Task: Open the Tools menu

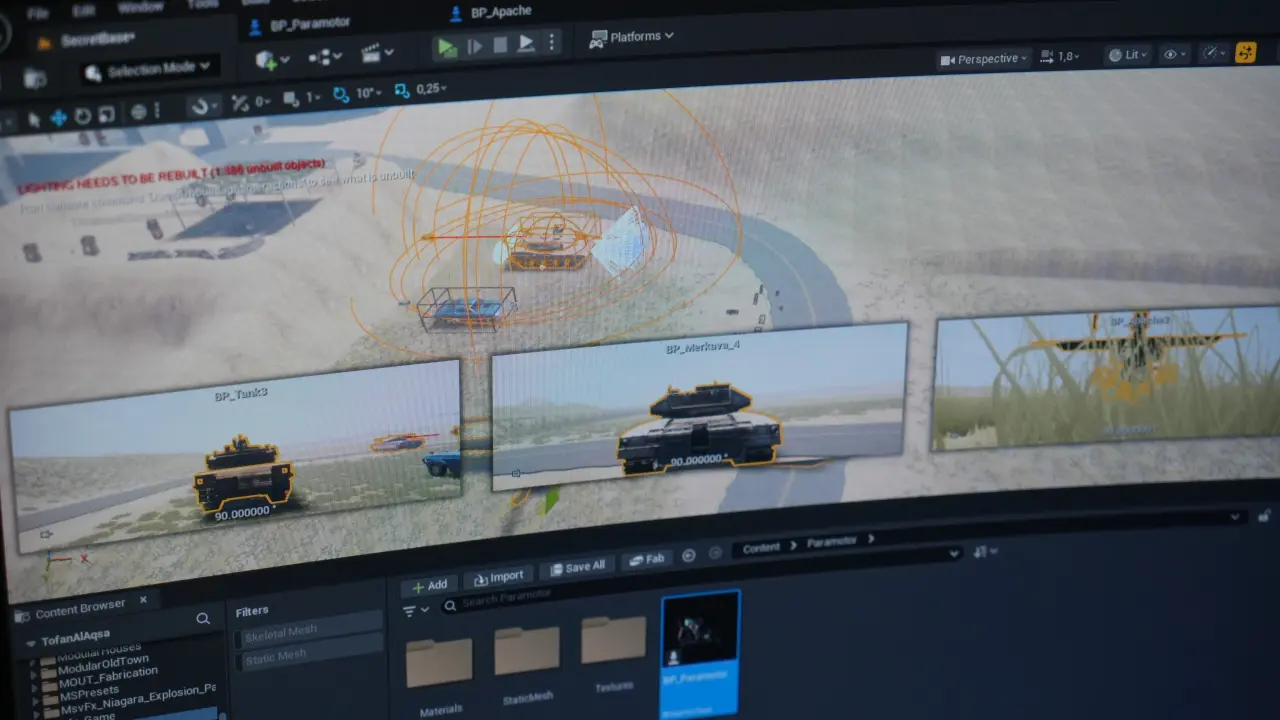Action: 202,4
